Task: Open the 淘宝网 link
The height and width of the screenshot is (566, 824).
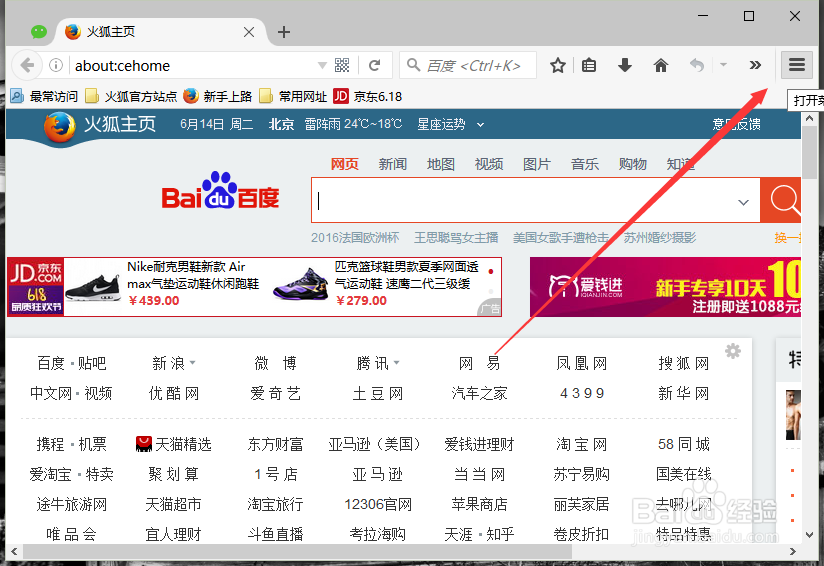Action: [x=581, y=445]
